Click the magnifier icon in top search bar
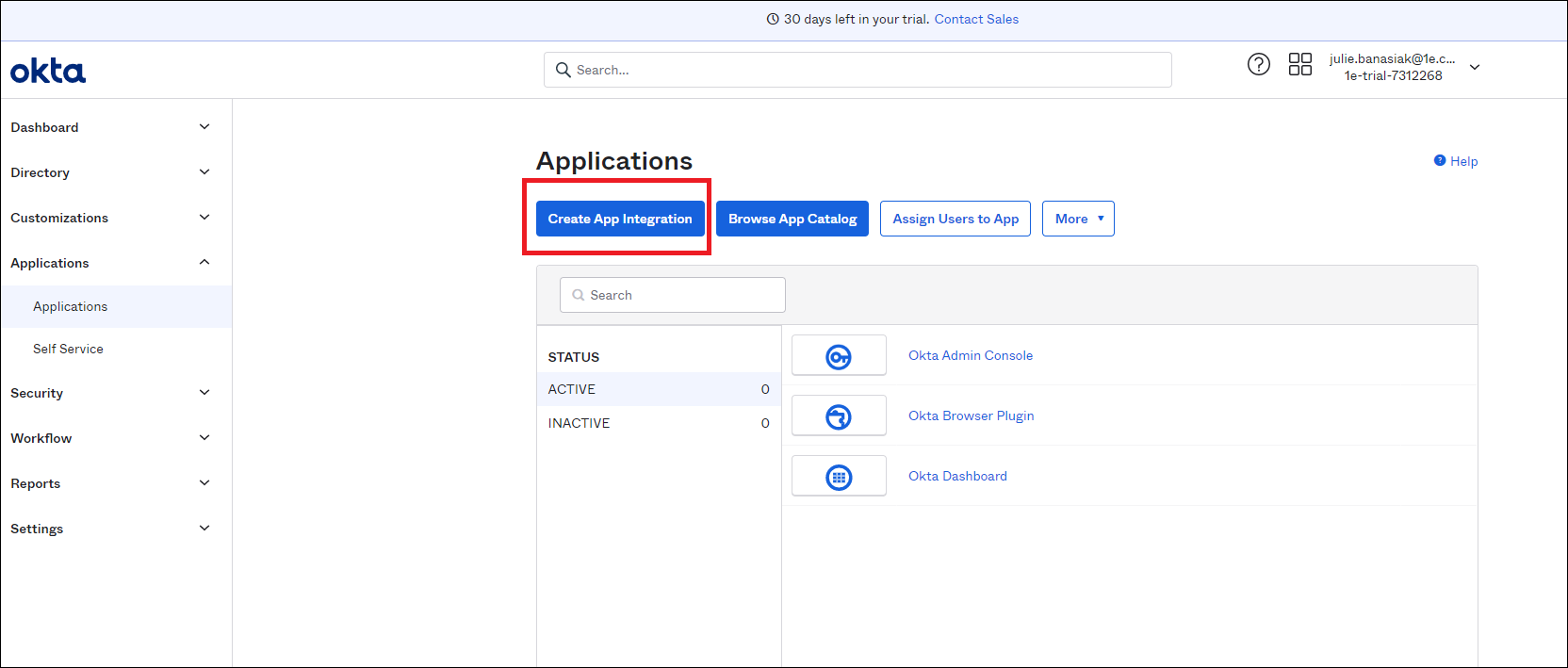 tap(563, 70)
